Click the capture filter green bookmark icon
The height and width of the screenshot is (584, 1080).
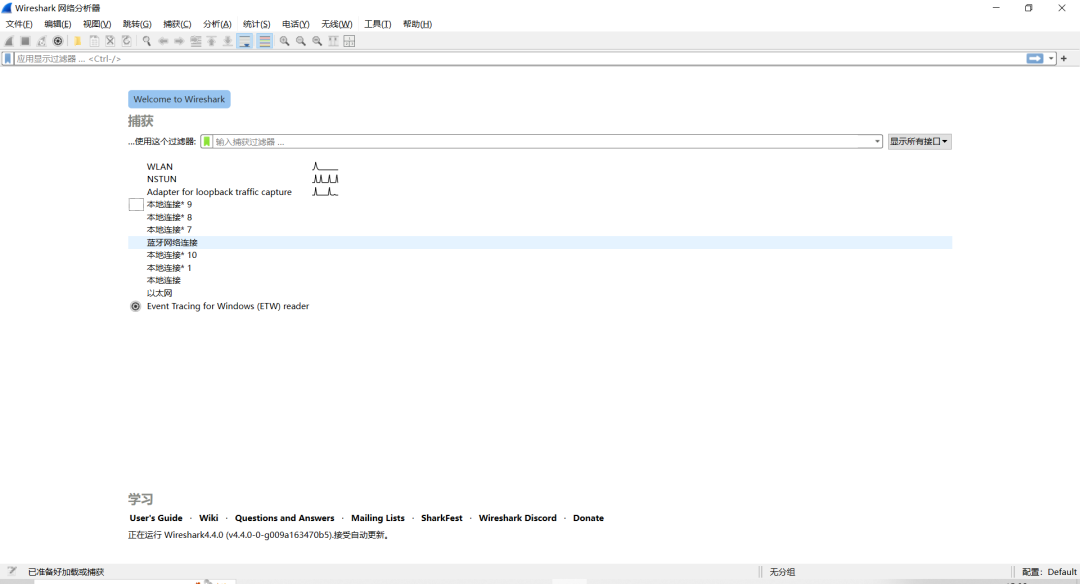click(207, 141)
